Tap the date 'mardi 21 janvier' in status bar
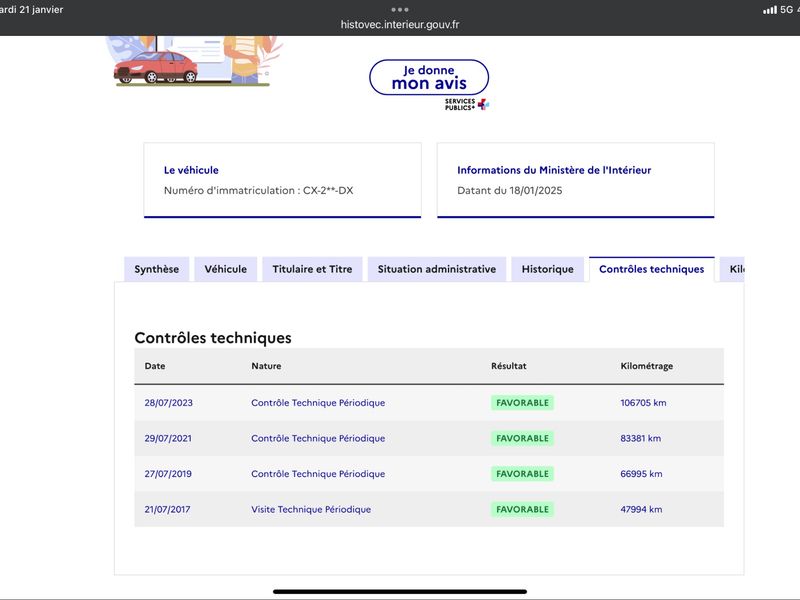 click(x=32, y=10)
